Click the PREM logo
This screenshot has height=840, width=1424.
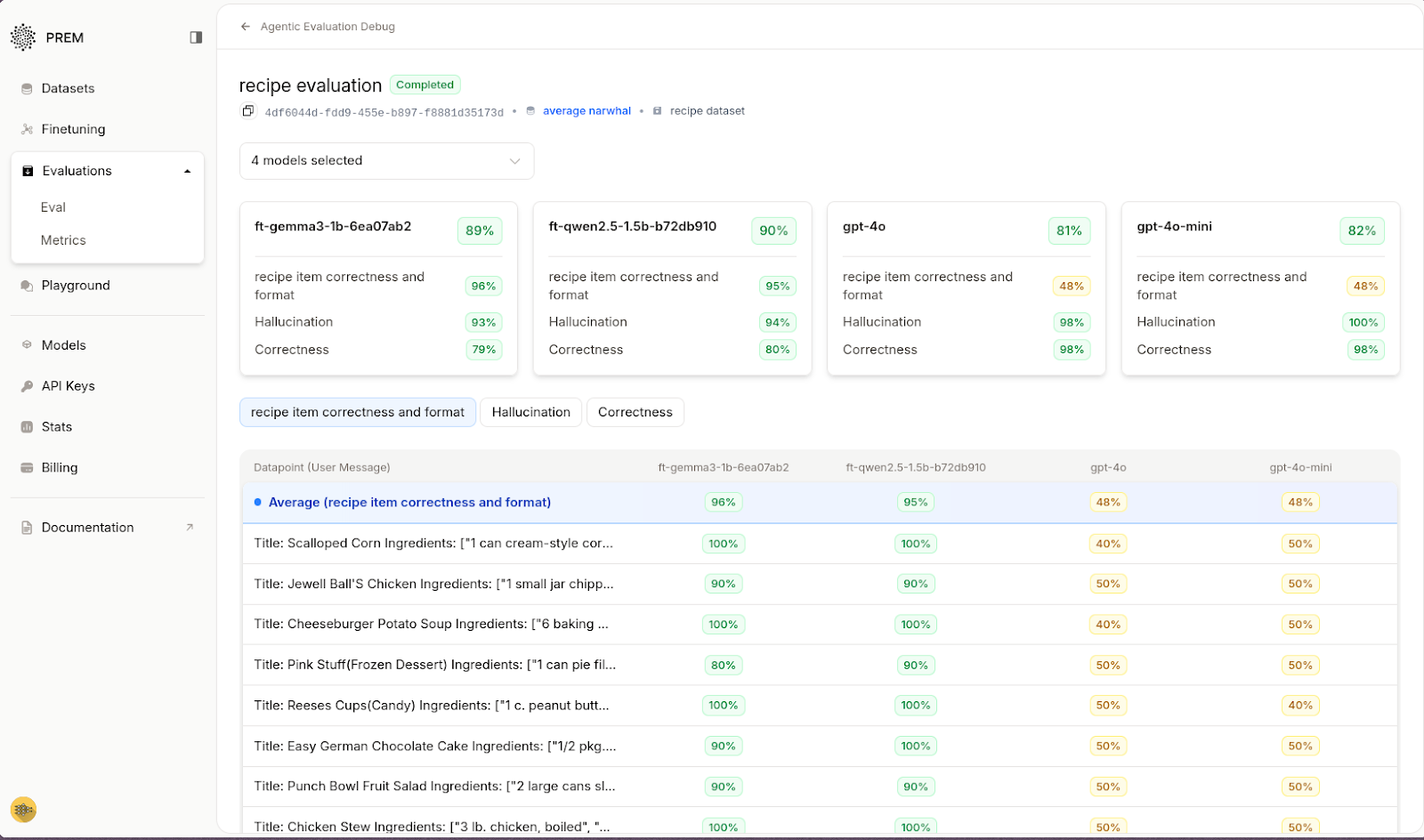tap(23, 37)
